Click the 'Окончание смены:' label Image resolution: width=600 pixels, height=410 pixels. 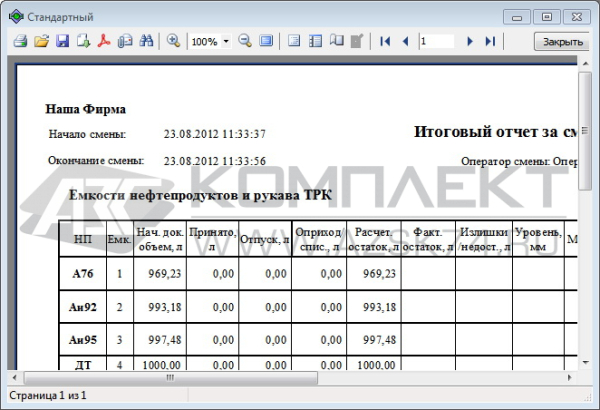click(x=96, y=160)
